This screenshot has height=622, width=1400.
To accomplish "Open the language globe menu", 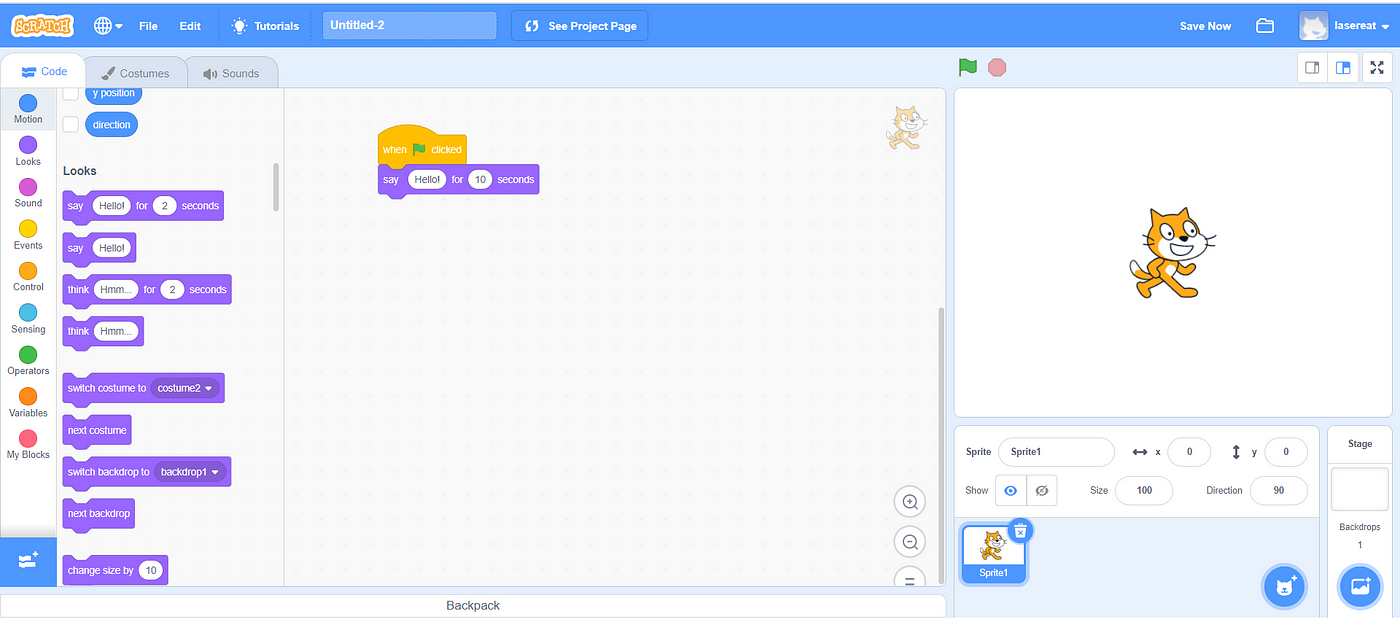I will pos(108,26).
